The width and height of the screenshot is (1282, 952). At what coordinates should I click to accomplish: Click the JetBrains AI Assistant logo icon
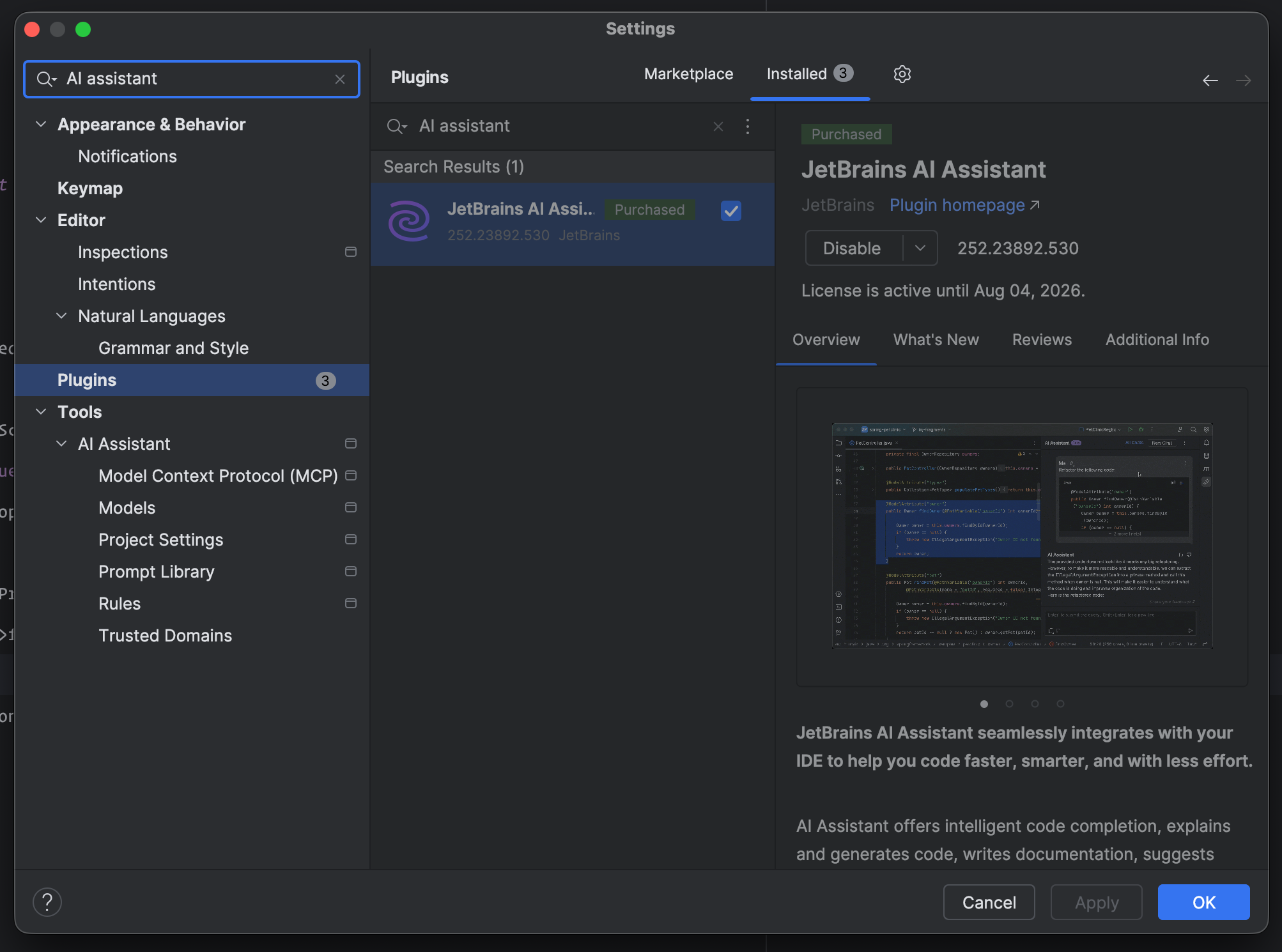(409, 221)
